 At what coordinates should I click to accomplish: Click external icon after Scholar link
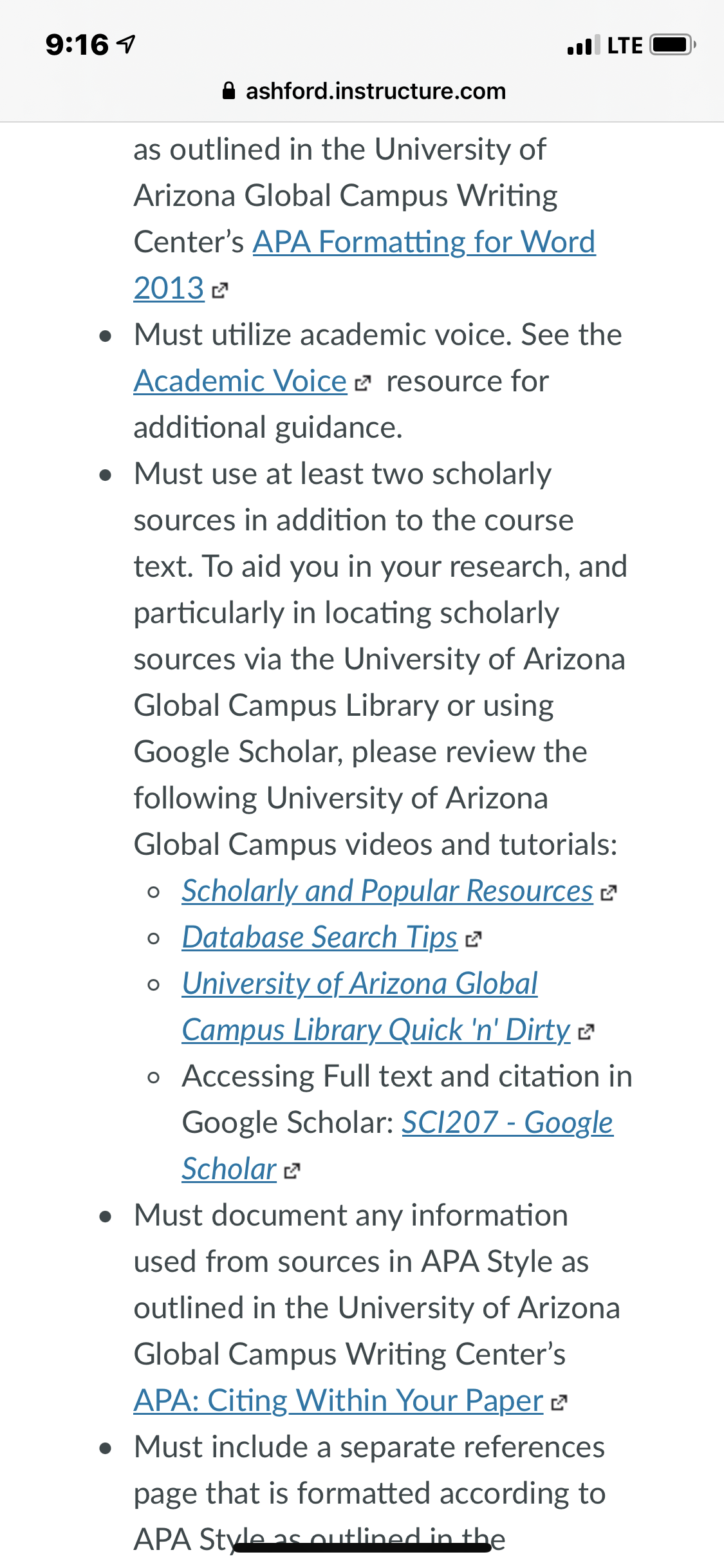[x=292, y=1171]
